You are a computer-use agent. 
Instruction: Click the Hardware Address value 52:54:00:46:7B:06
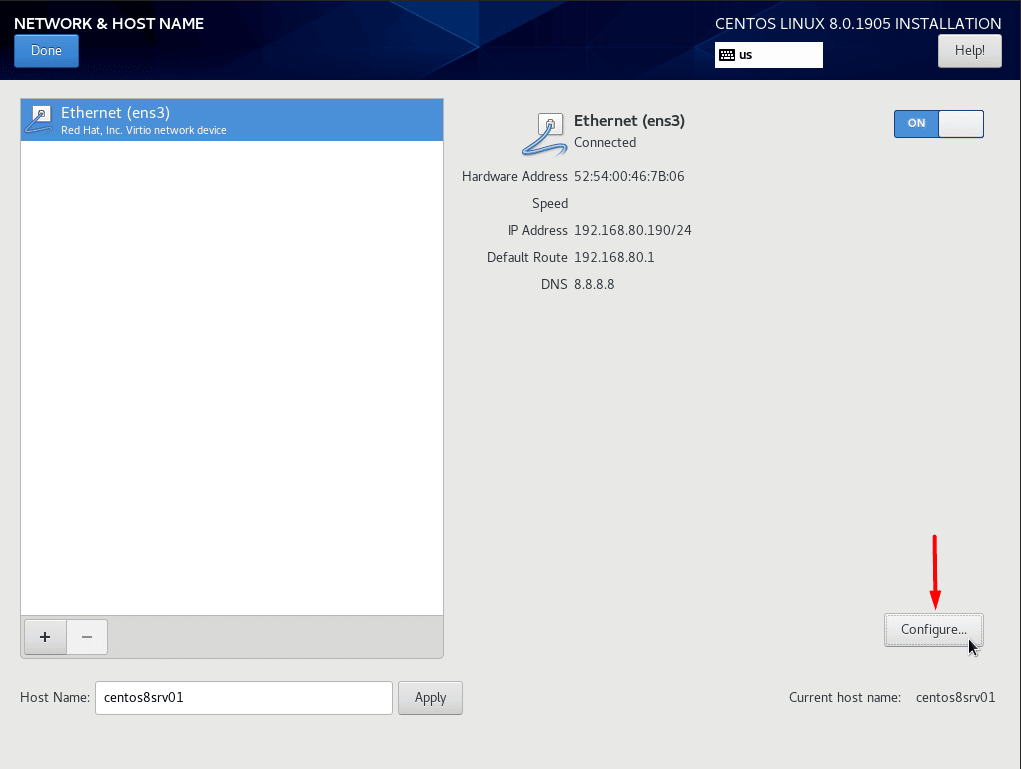629,177
